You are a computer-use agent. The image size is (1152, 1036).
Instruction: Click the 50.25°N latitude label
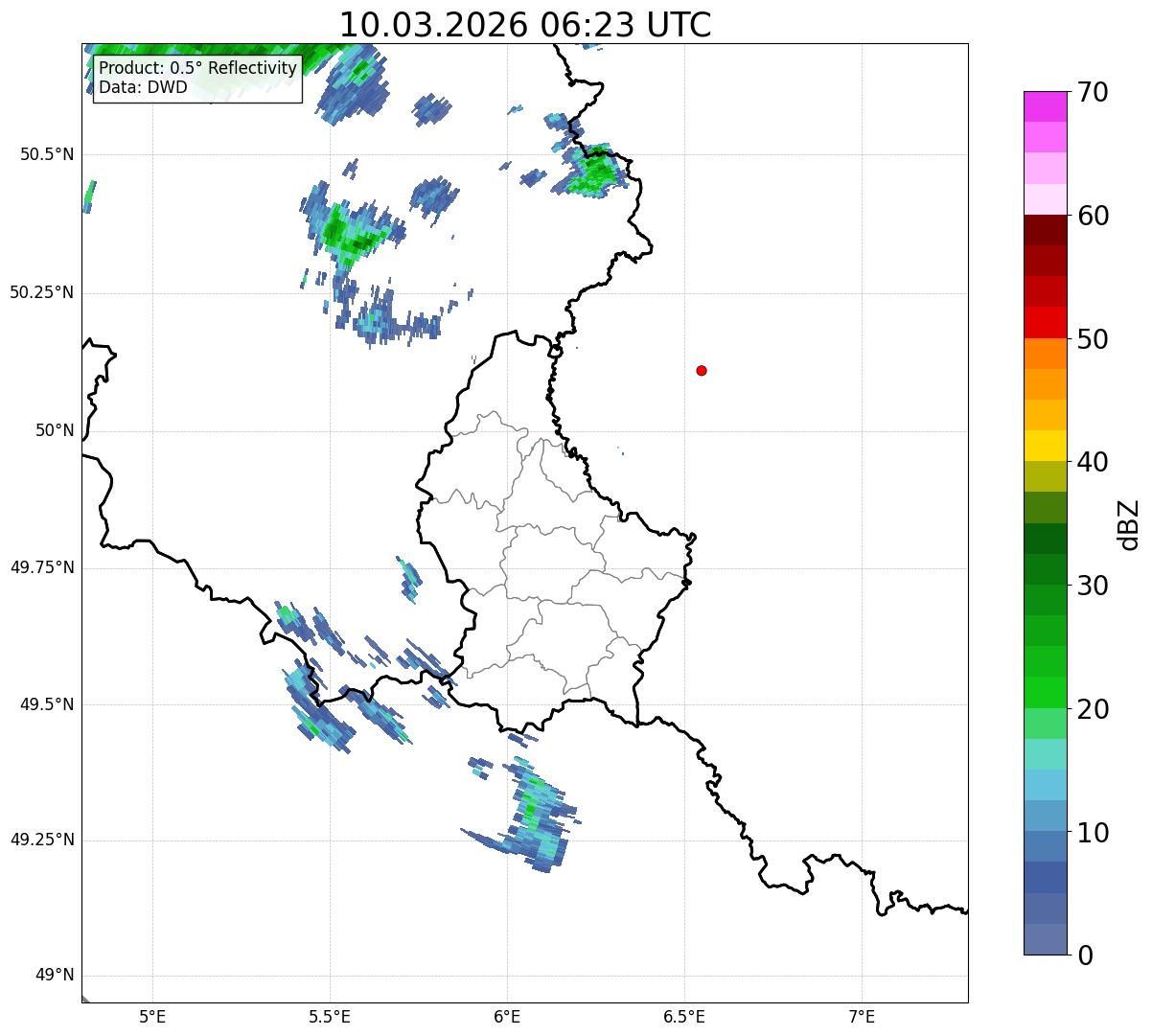41,292
